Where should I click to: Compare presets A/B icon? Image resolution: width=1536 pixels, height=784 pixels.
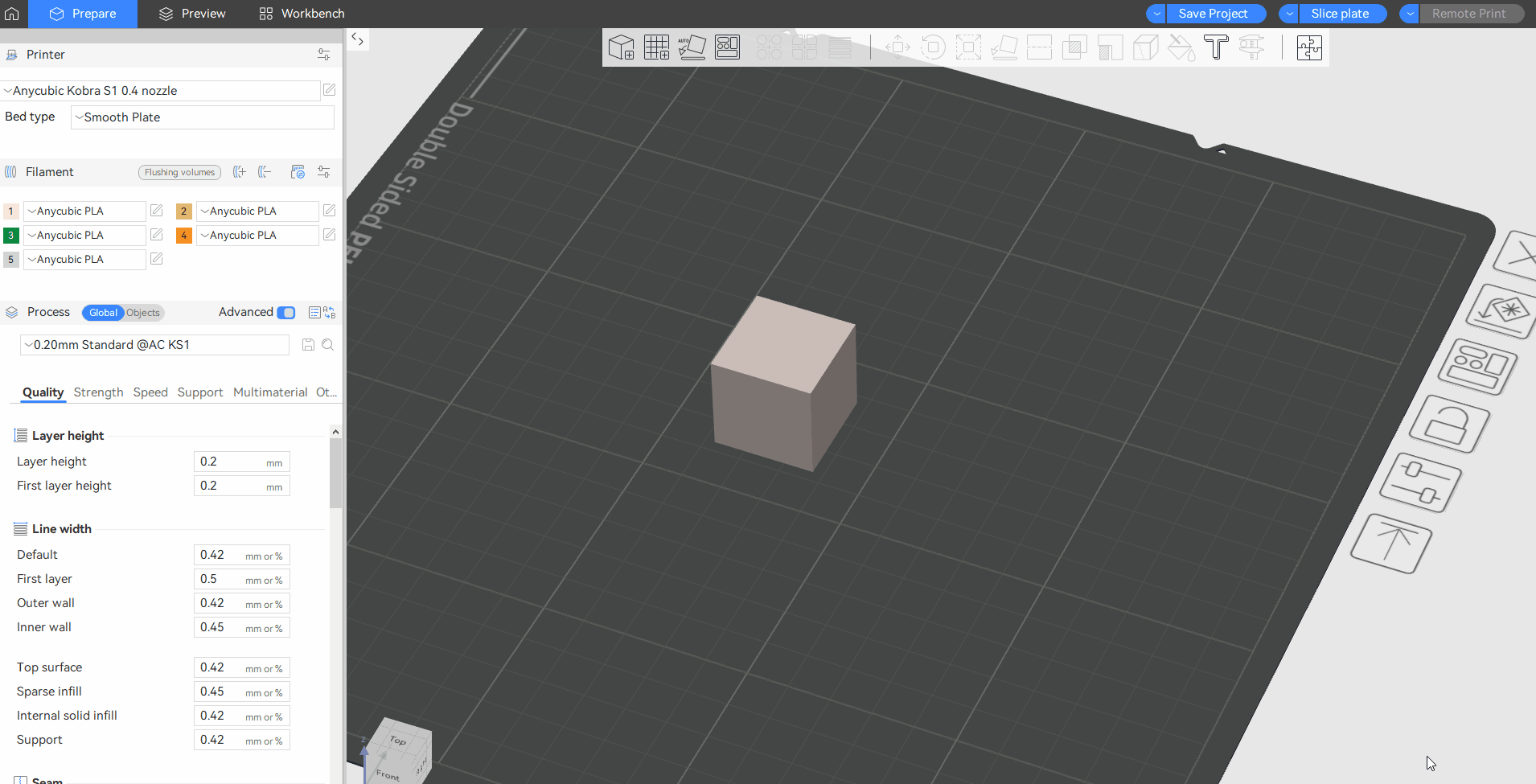coord(329,313)
